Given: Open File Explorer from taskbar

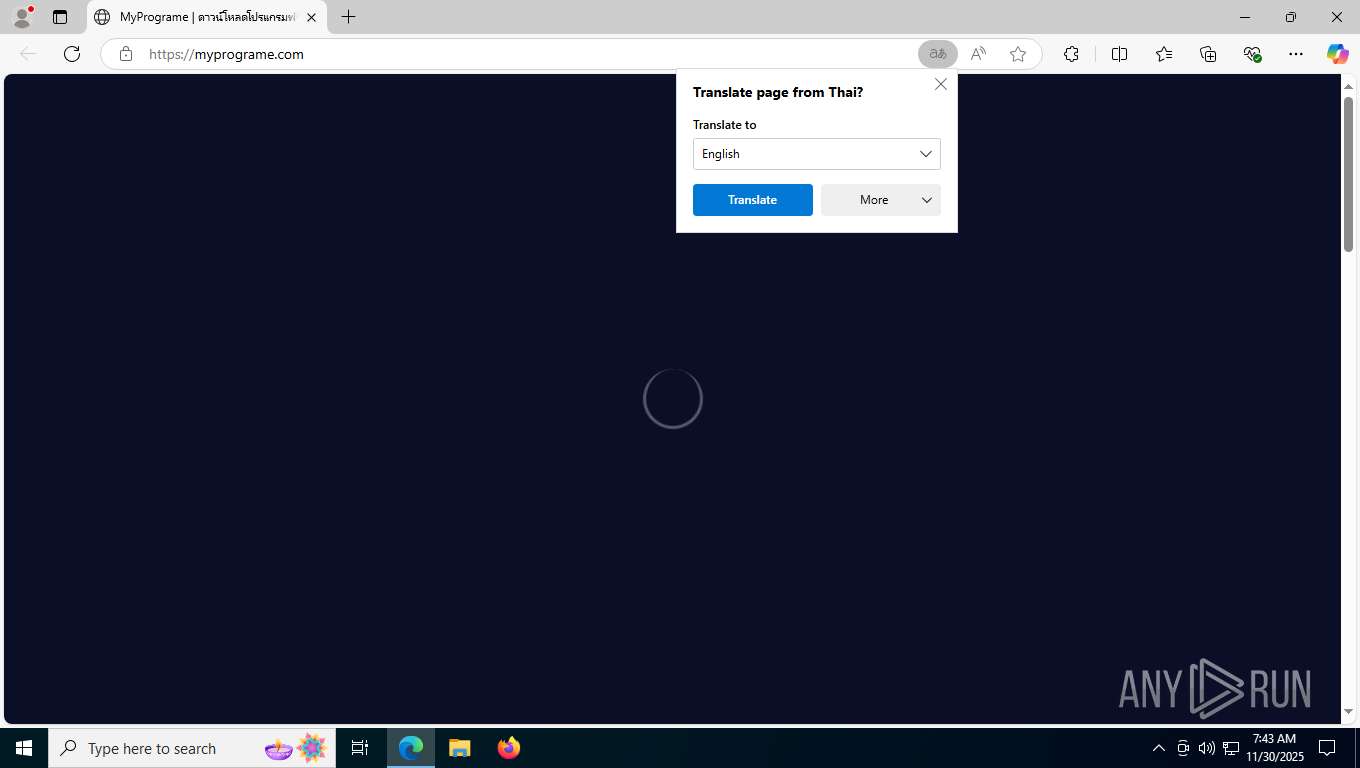Looking at the screenshot, I should (459, 748).
